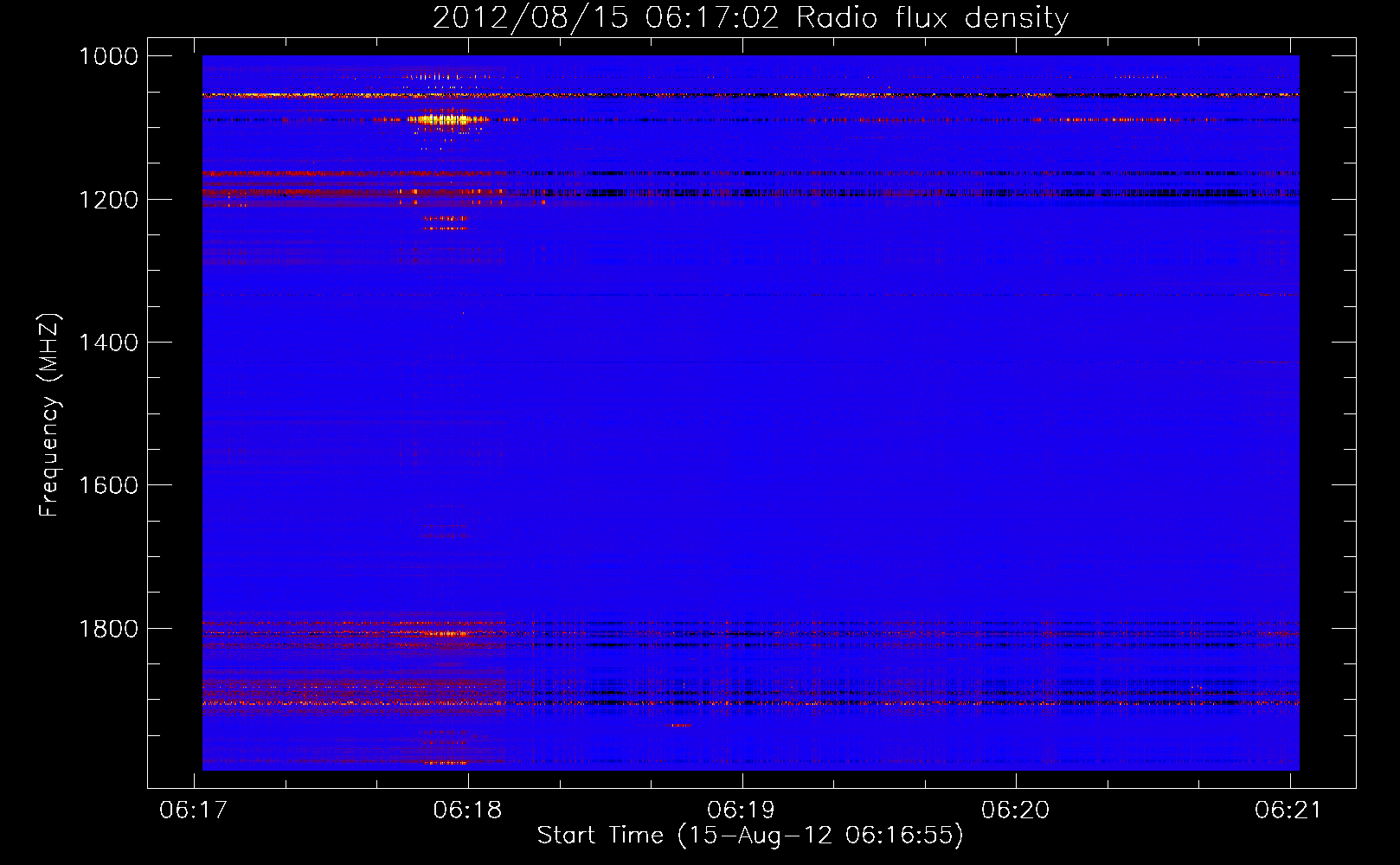This screenshot has width=1400, height=865.
Task: Click the 06:17 time tick label
Action: (194, 810)
